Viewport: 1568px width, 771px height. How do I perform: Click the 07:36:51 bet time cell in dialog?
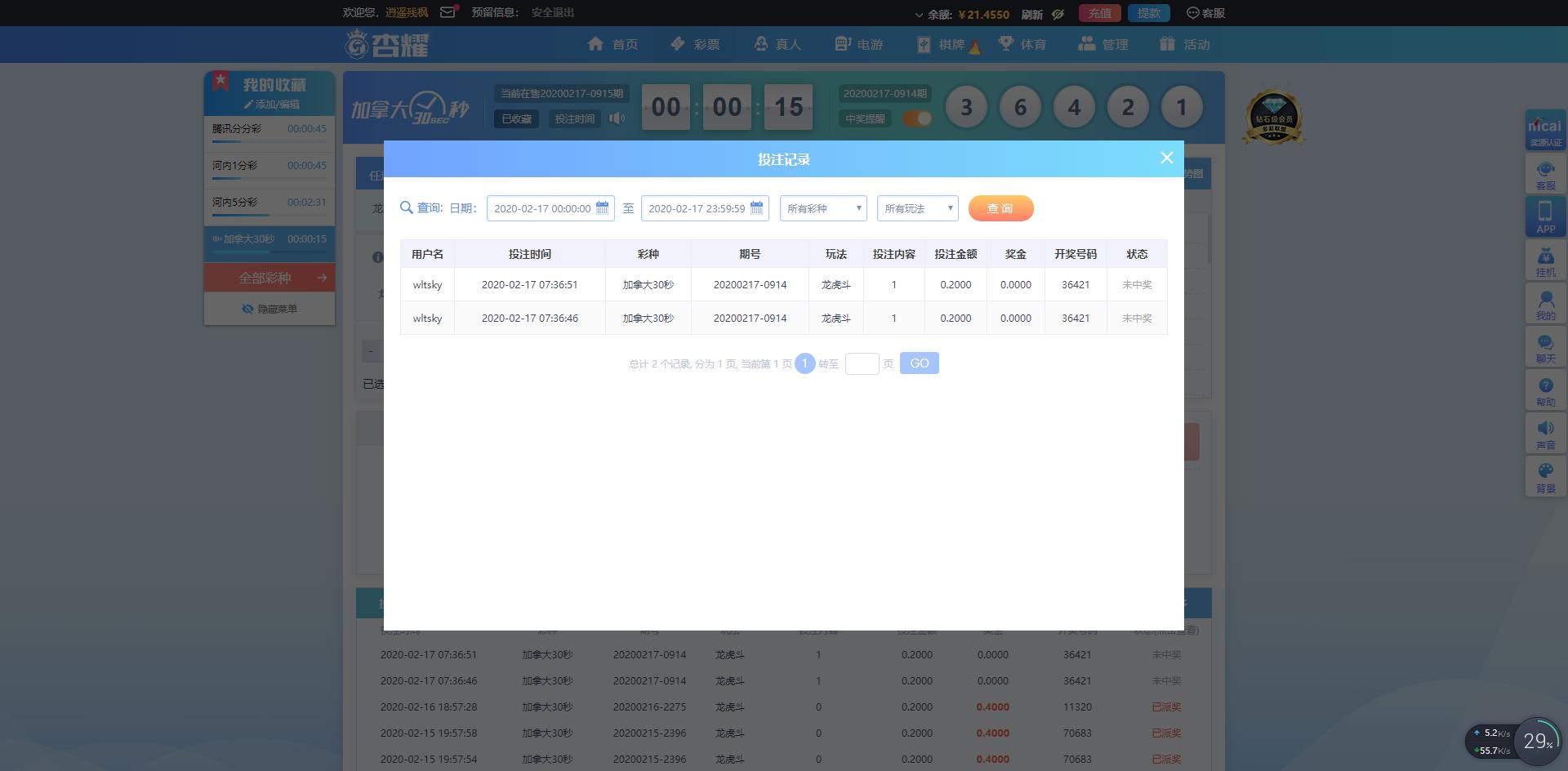pyautogui.click(x=530, y=285)
